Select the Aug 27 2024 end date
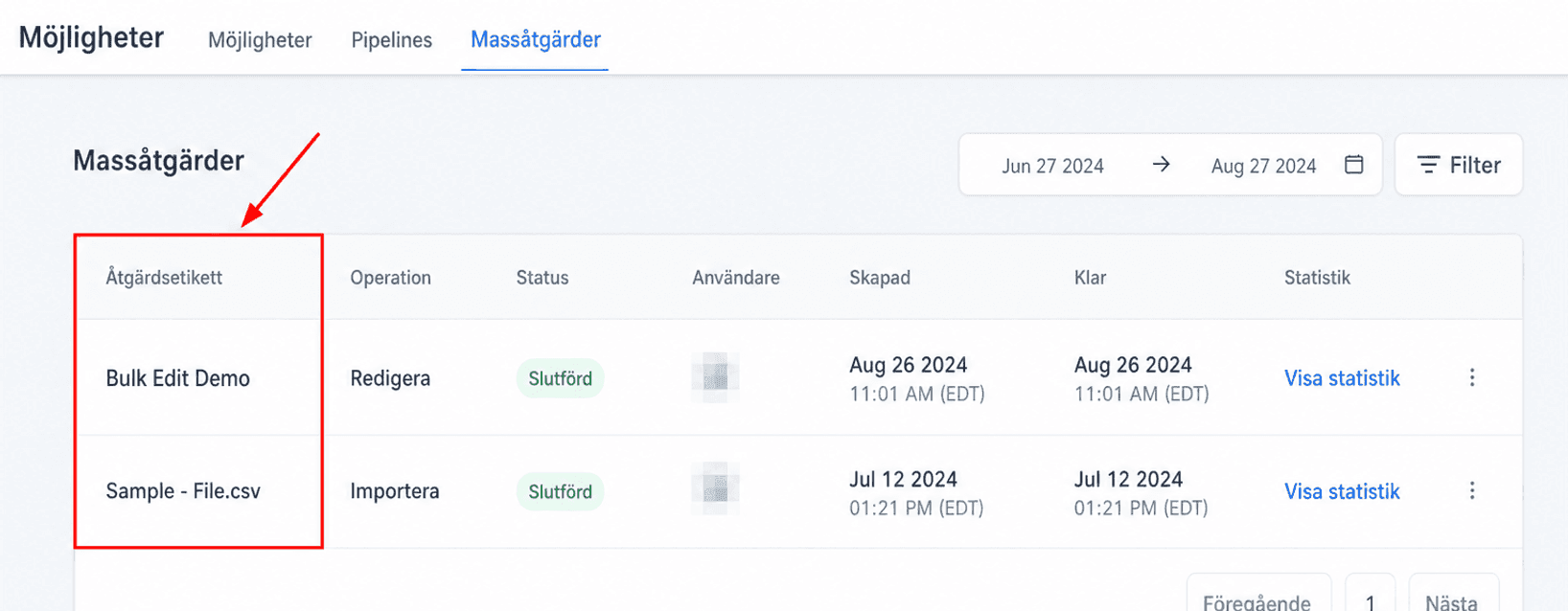 [1263, 166]
